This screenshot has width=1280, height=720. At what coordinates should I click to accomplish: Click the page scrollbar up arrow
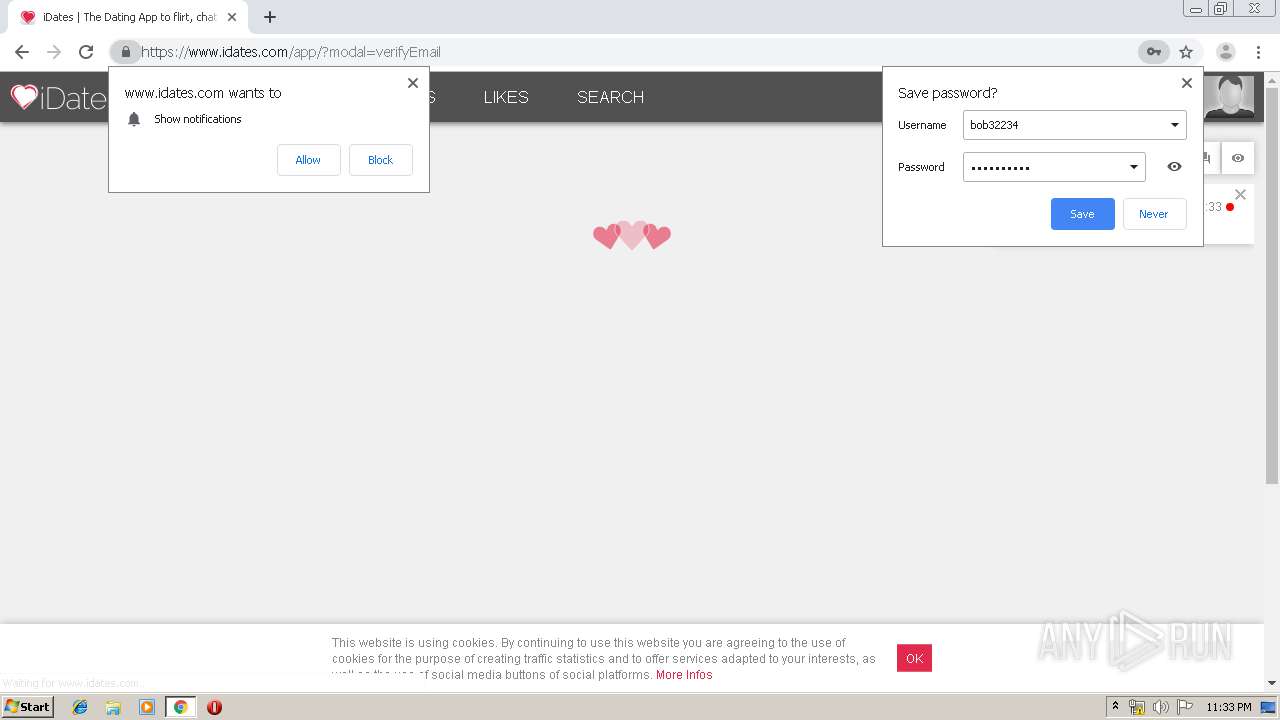(1272, 80)
